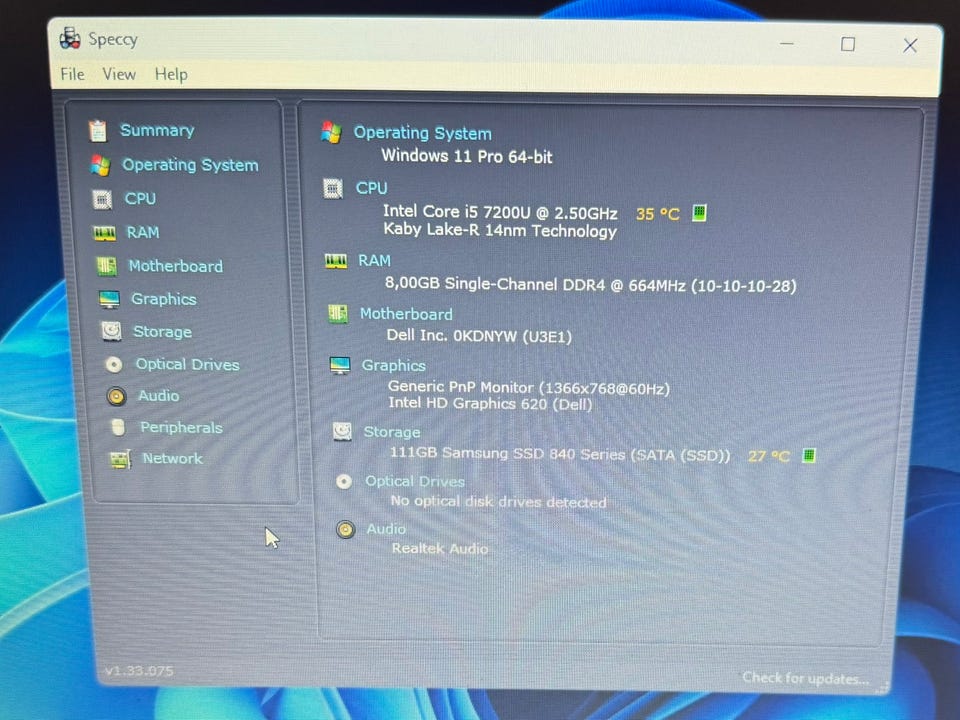Click 'Intel Core i5 7200U @ 2.50GHz' text
This screenshot has width=960, height=720.
click(500, 212)
